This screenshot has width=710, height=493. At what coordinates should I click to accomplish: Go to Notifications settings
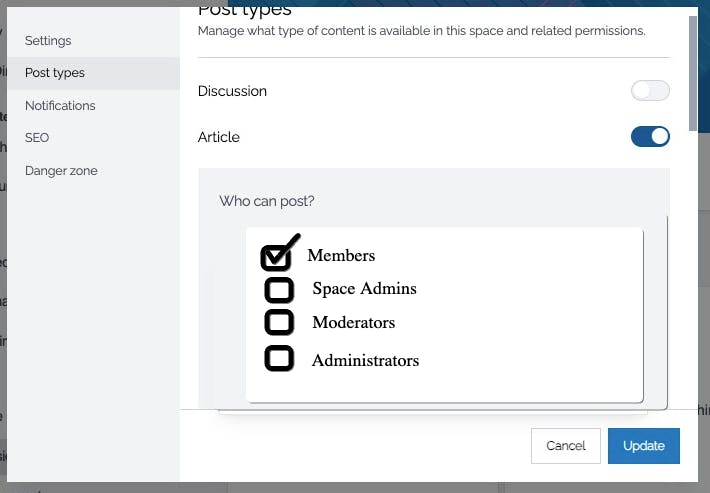click(60, 106)
